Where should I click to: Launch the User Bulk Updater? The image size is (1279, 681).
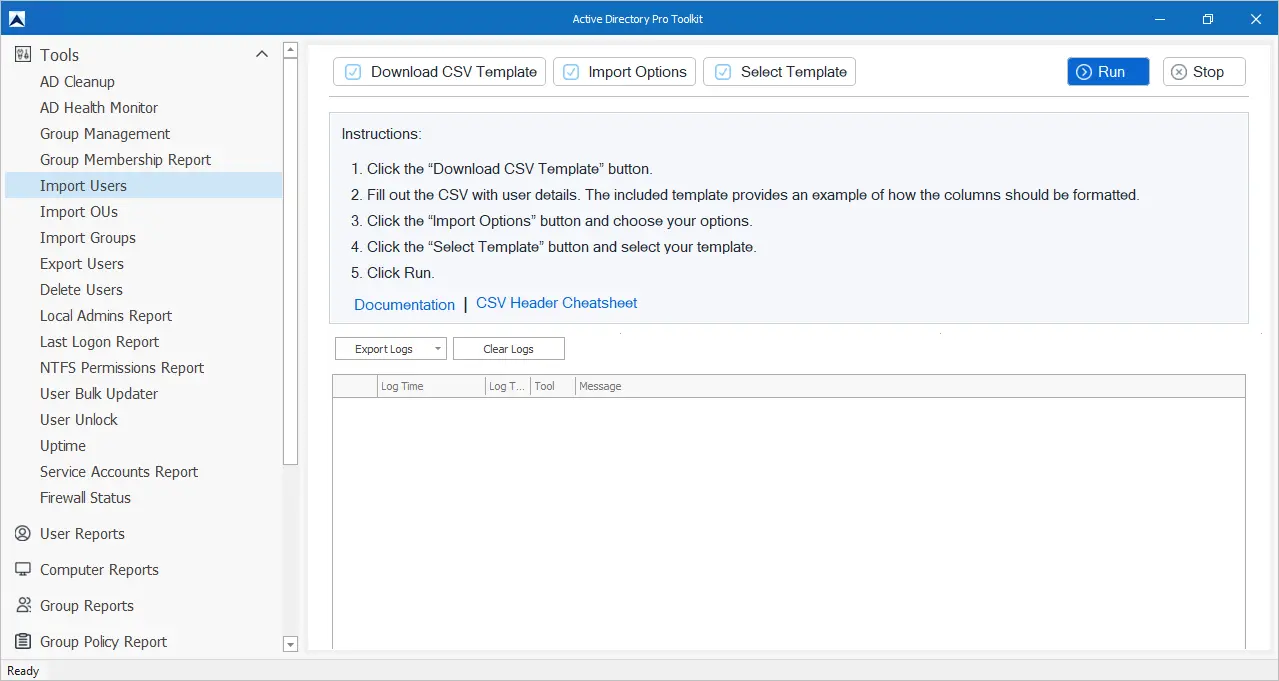[x=99, y=394]
